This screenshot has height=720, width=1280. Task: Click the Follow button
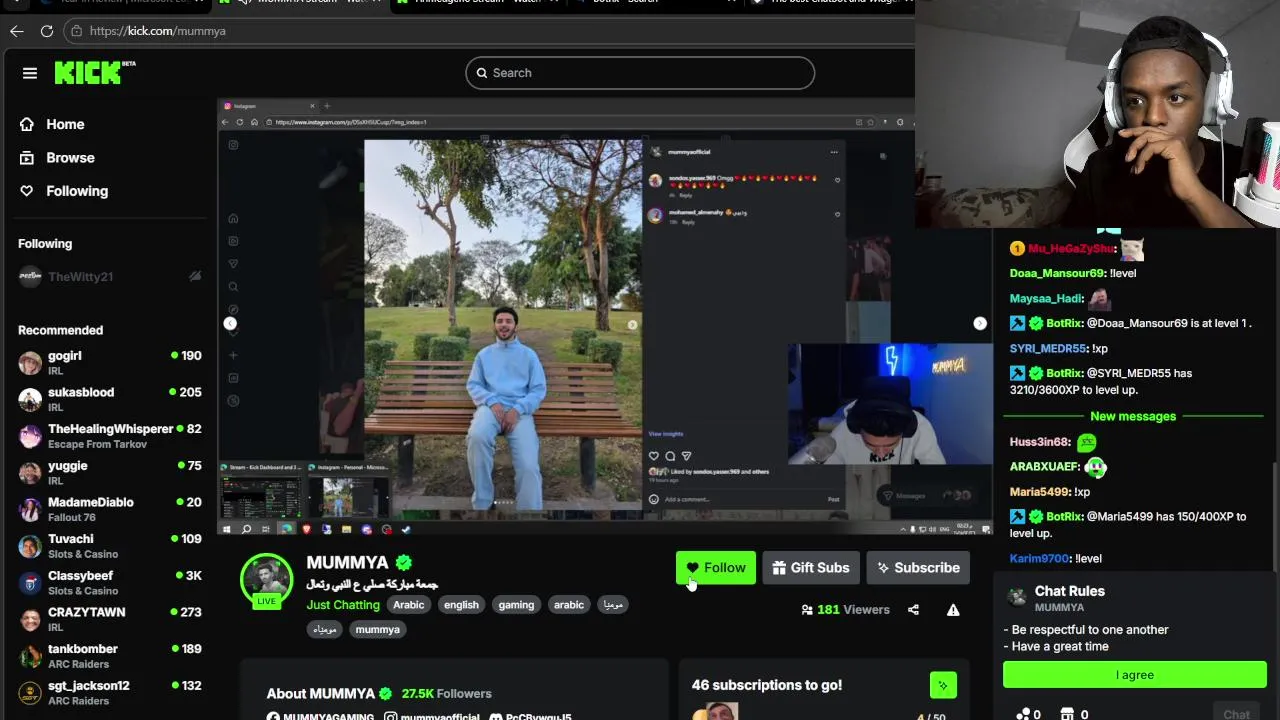point(716,568)
